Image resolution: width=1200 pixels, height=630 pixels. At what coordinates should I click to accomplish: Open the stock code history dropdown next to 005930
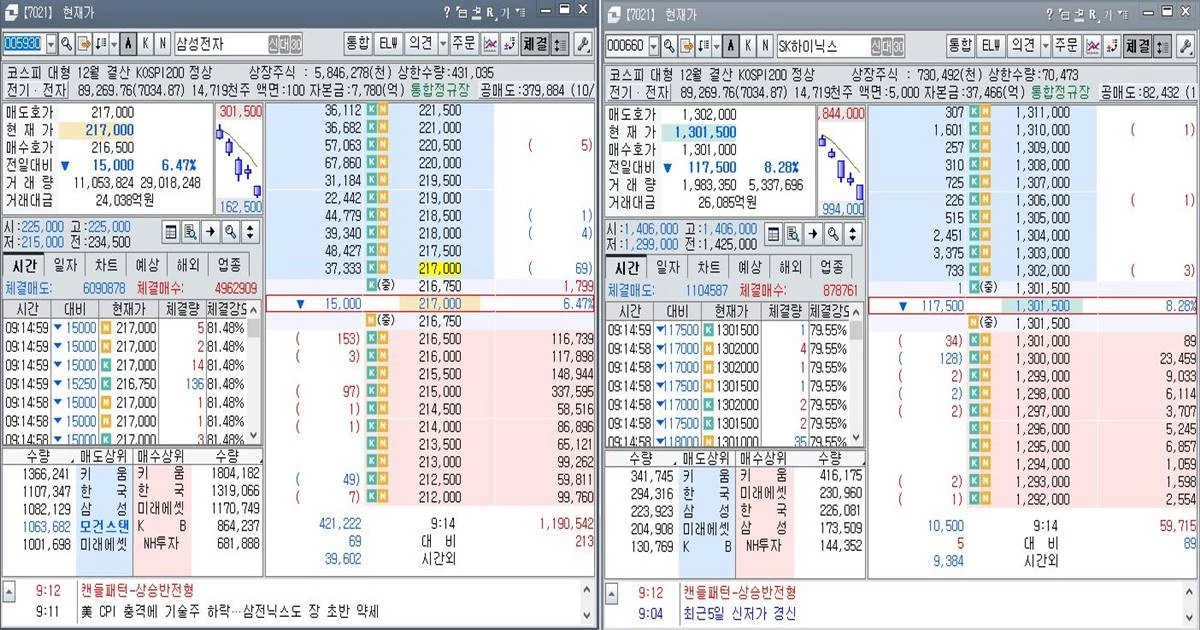tap(51, 45)
